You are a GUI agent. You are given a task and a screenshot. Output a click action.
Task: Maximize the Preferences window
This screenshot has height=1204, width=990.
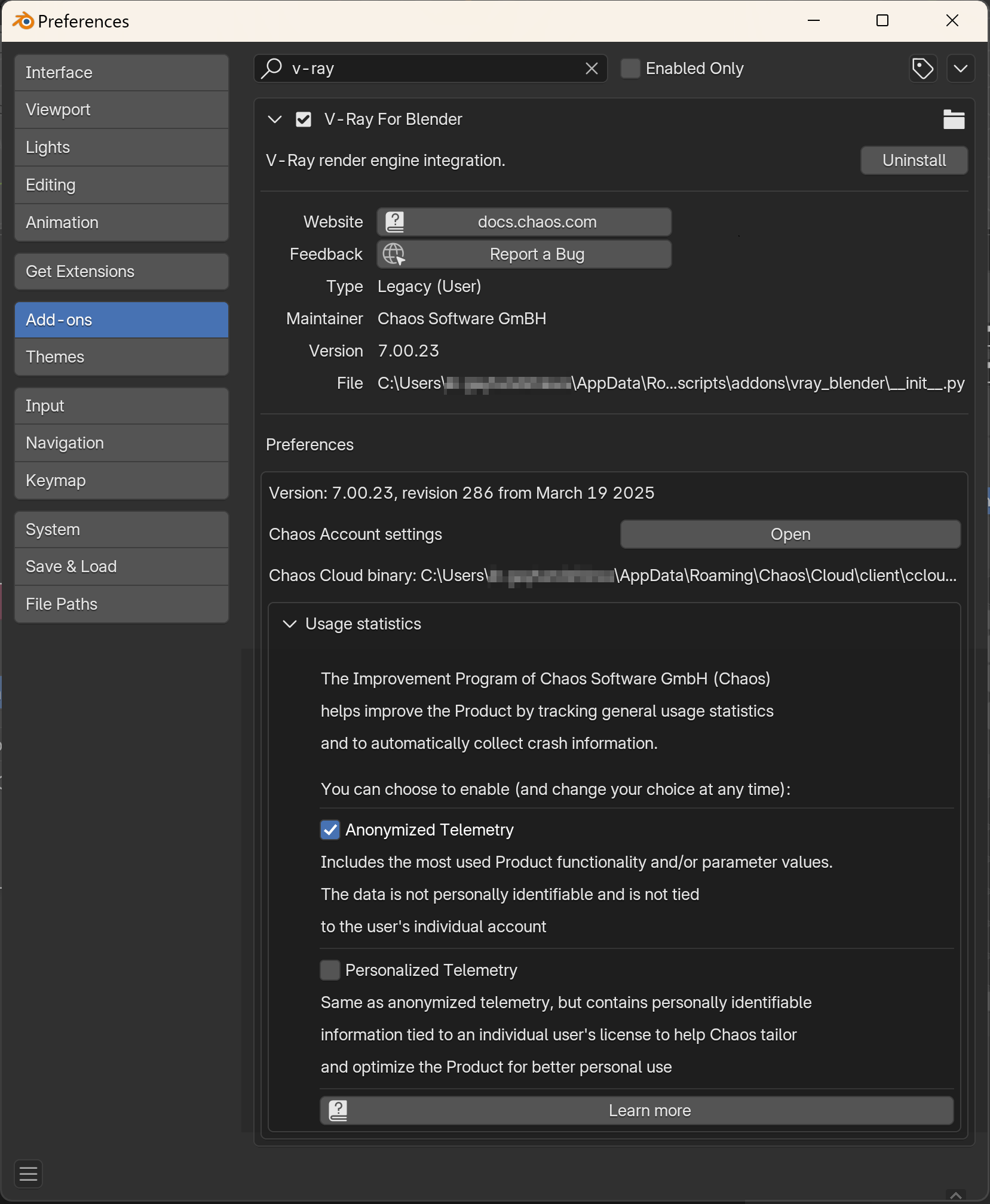(882, 21)
